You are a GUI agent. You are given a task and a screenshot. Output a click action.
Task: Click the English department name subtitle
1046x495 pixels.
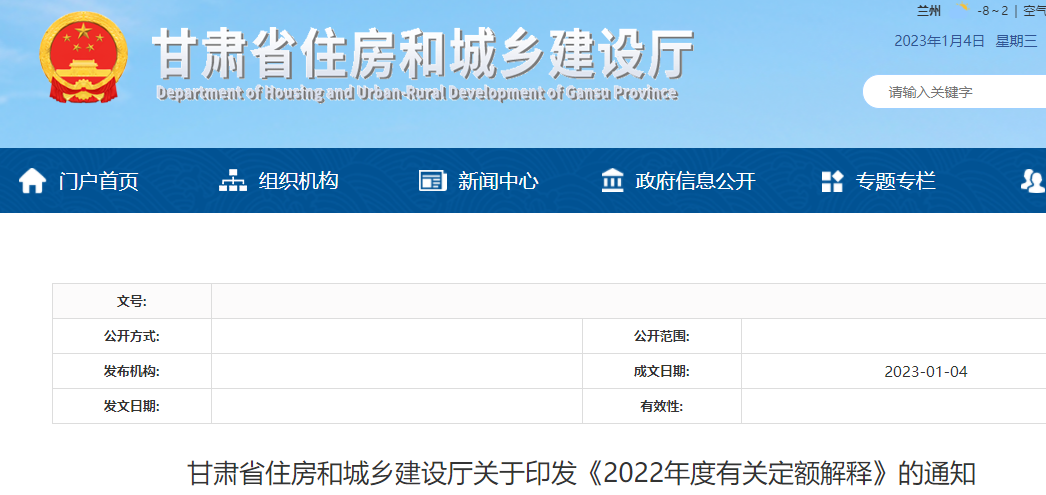point(417,93)
